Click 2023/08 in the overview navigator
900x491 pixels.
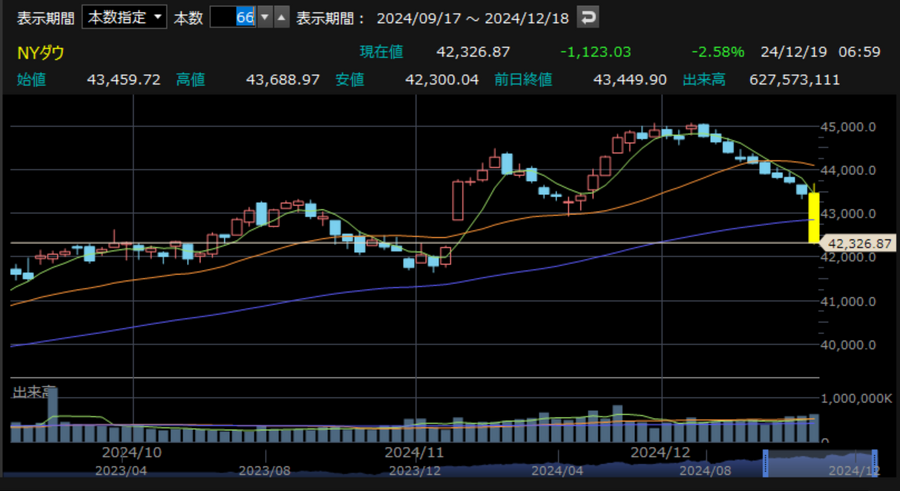pos(264,471)
